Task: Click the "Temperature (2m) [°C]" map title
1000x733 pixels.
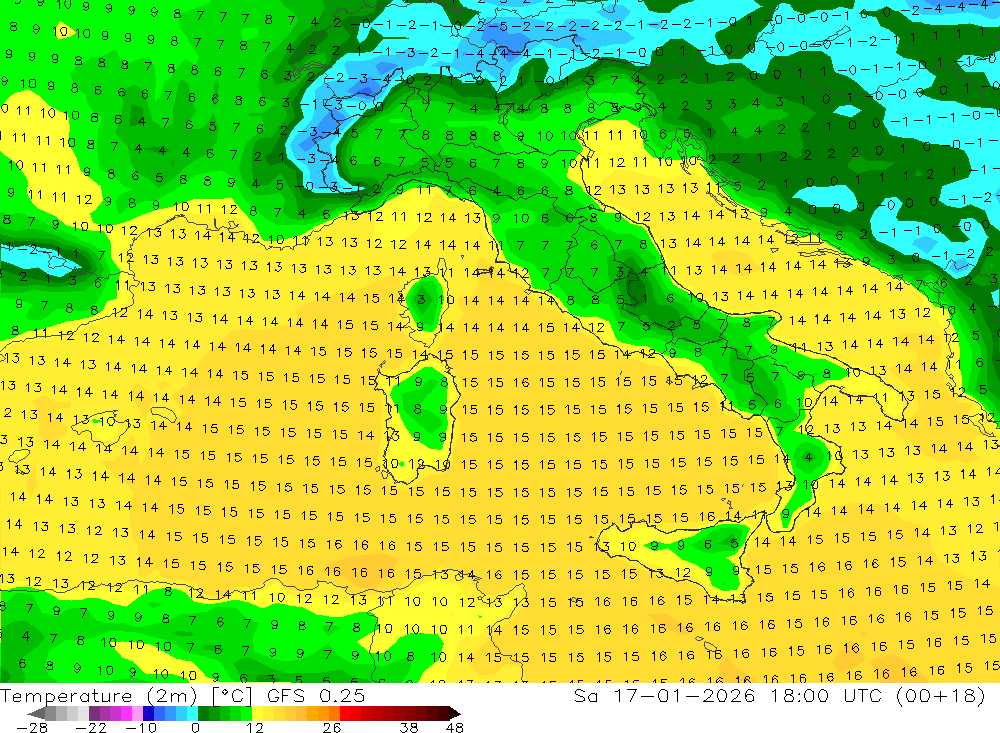Action: pos(126,695)
